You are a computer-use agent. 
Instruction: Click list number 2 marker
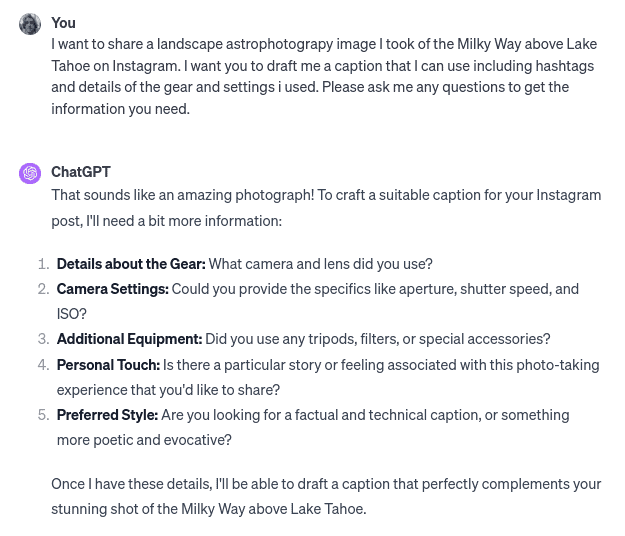[x=43, y=289]
